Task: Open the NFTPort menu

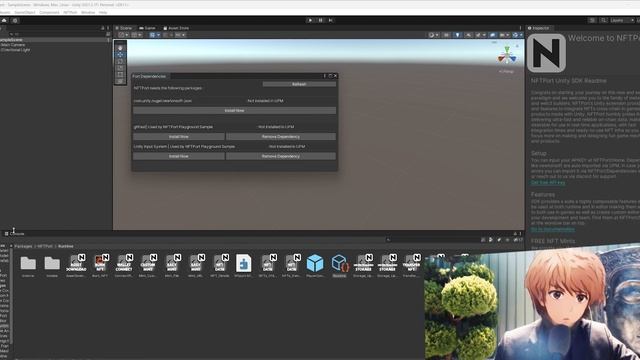Action: 70,13
